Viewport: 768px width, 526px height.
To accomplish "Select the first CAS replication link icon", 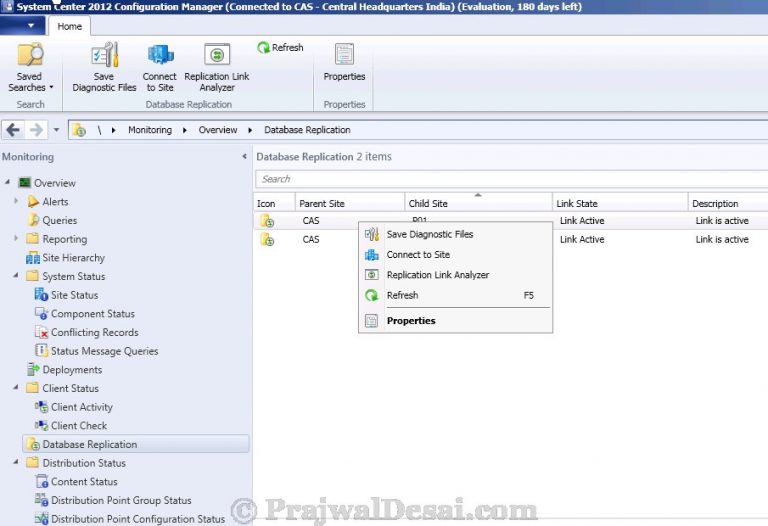I will 267,221.
